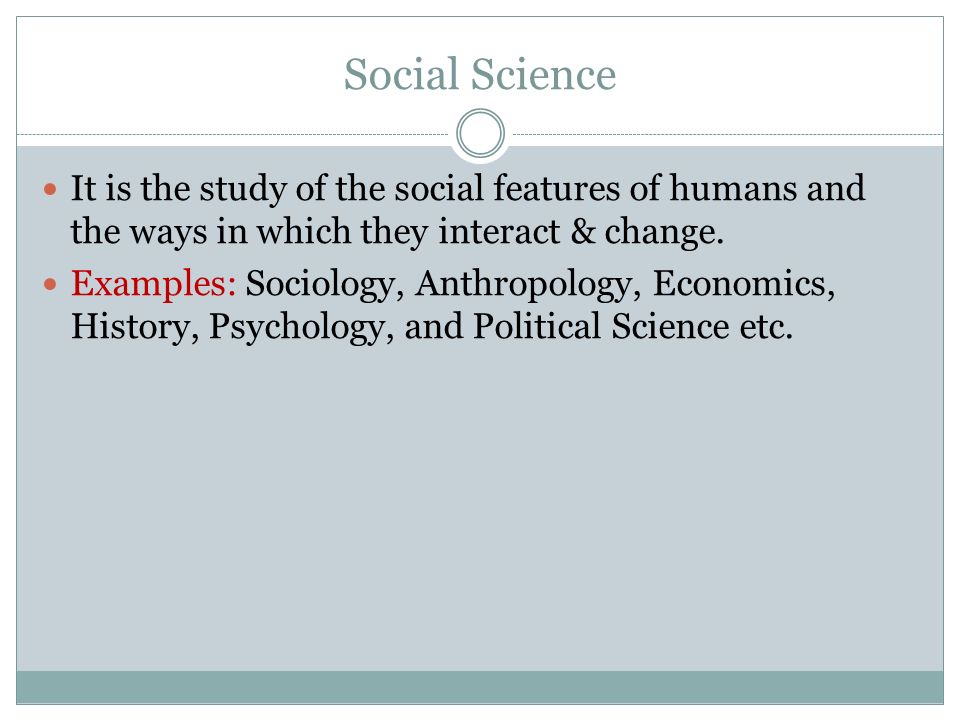This screenshot has width=960, height=720.
Task: Select the red 'Examples:' label
Action: tap(154, 284)
